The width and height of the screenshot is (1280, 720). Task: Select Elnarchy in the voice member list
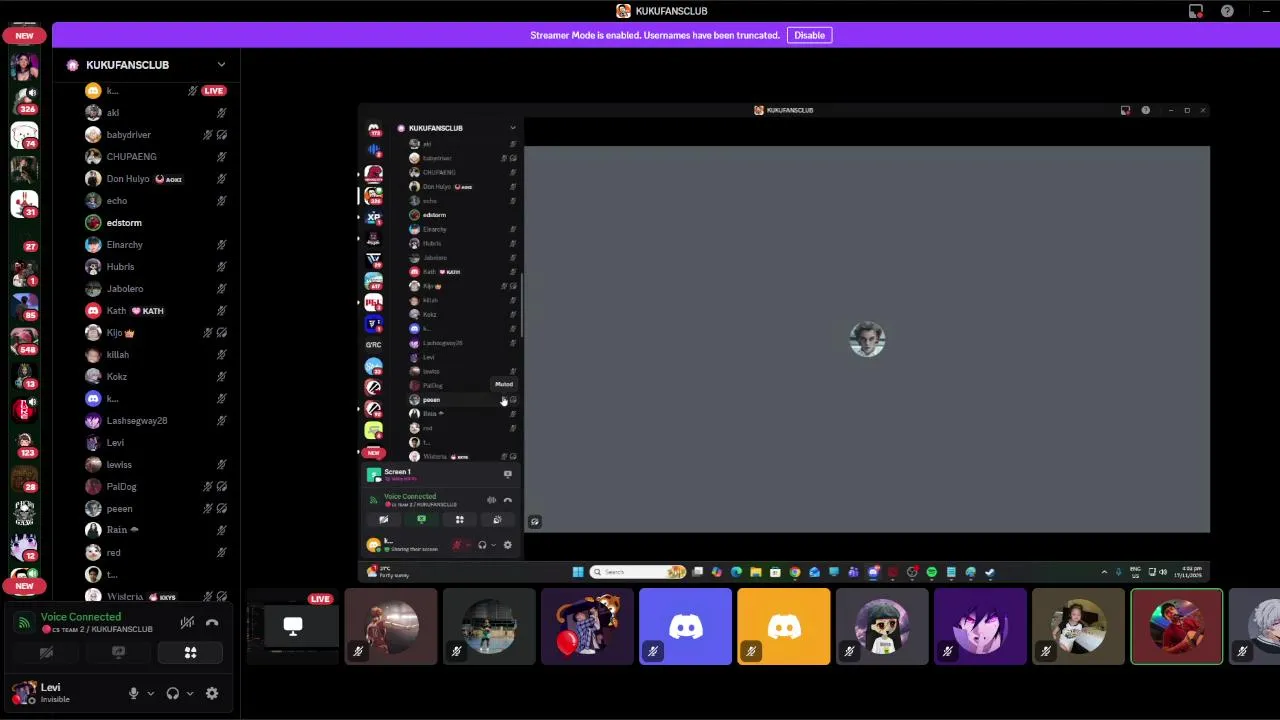pos(155,245)
